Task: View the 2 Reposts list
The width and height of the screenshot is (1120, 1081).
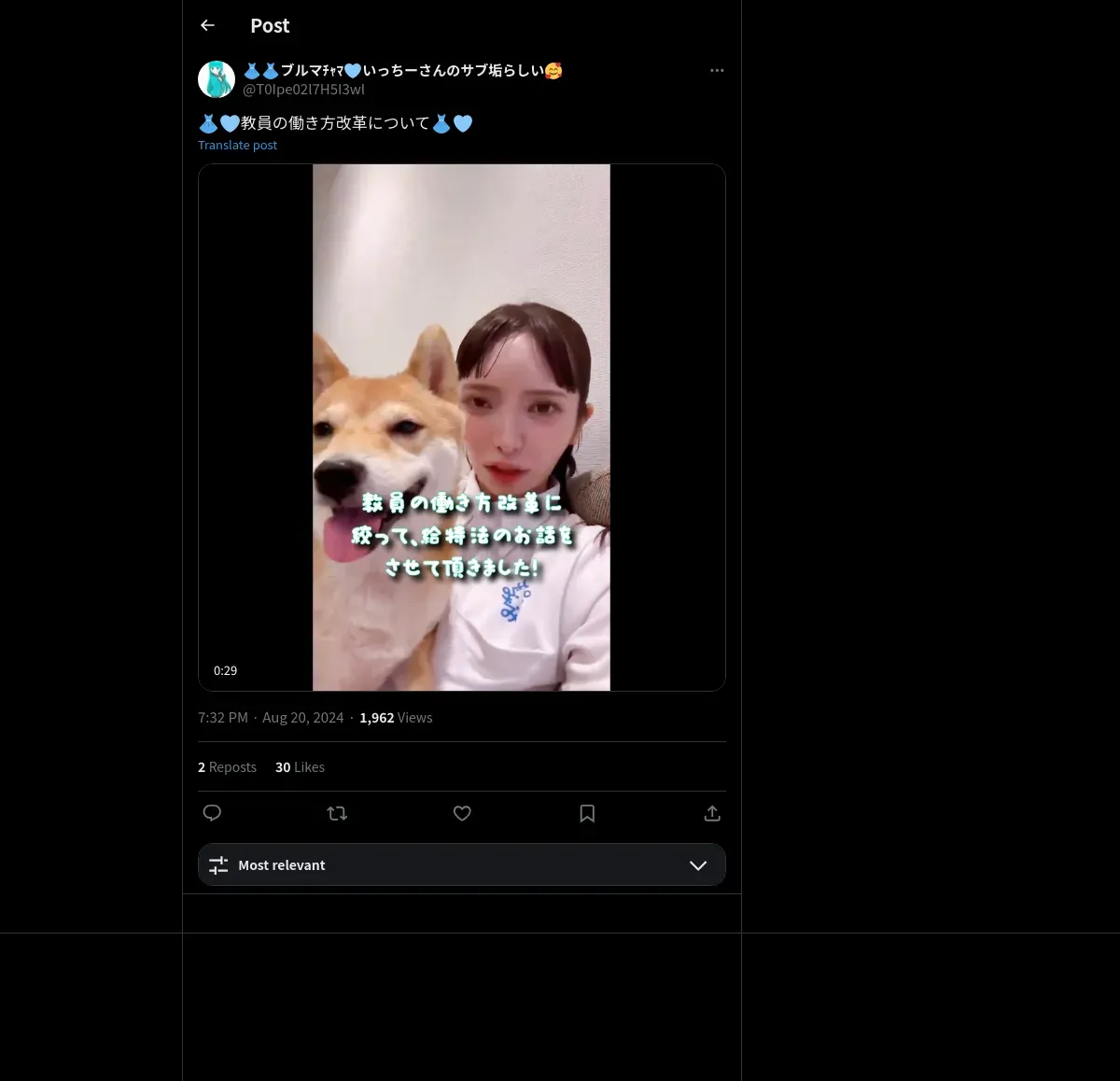Action: tap(227, 766)
